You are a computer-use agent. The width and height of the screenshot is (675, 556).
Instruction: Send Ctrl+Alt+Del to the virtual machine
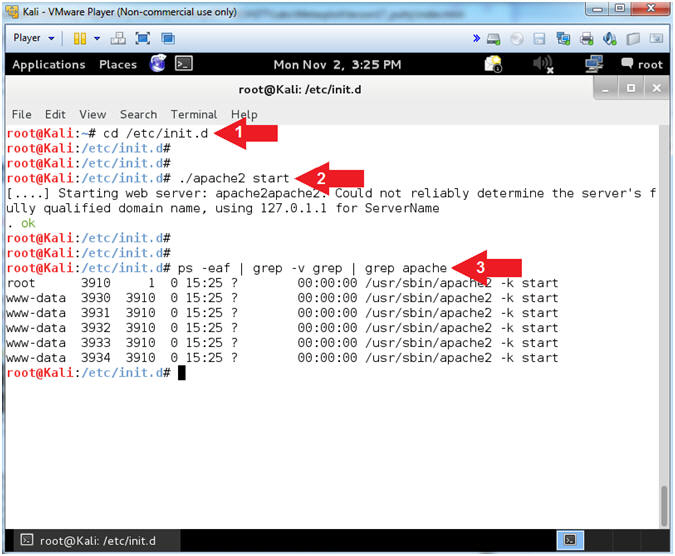click(118, 39)
